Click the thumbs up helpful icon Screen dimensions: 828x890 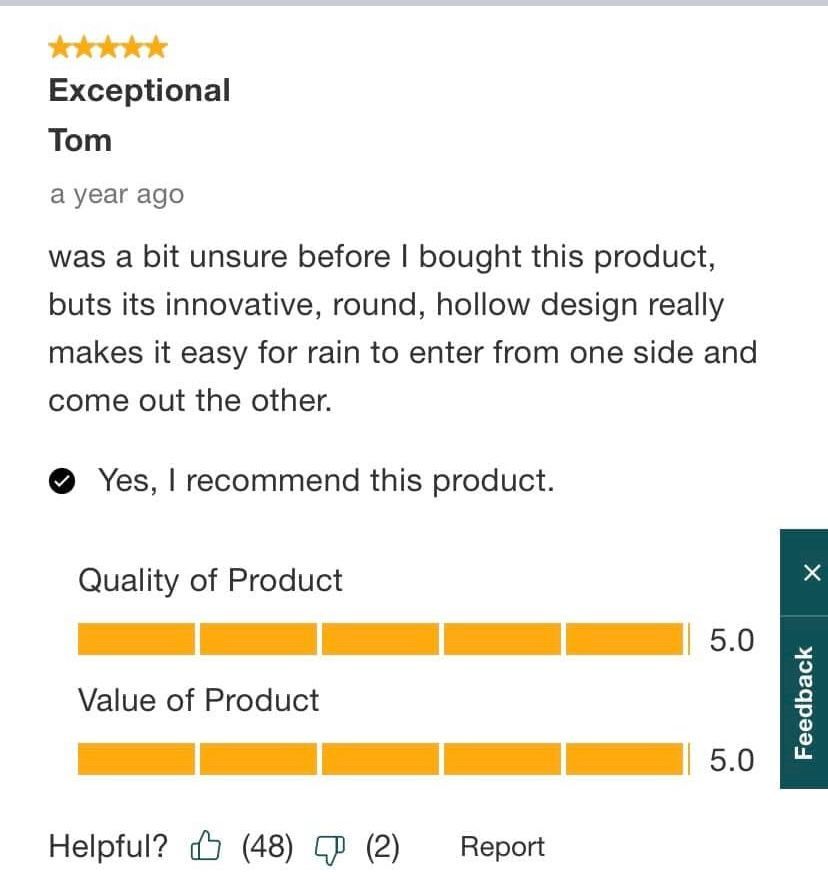206,847
